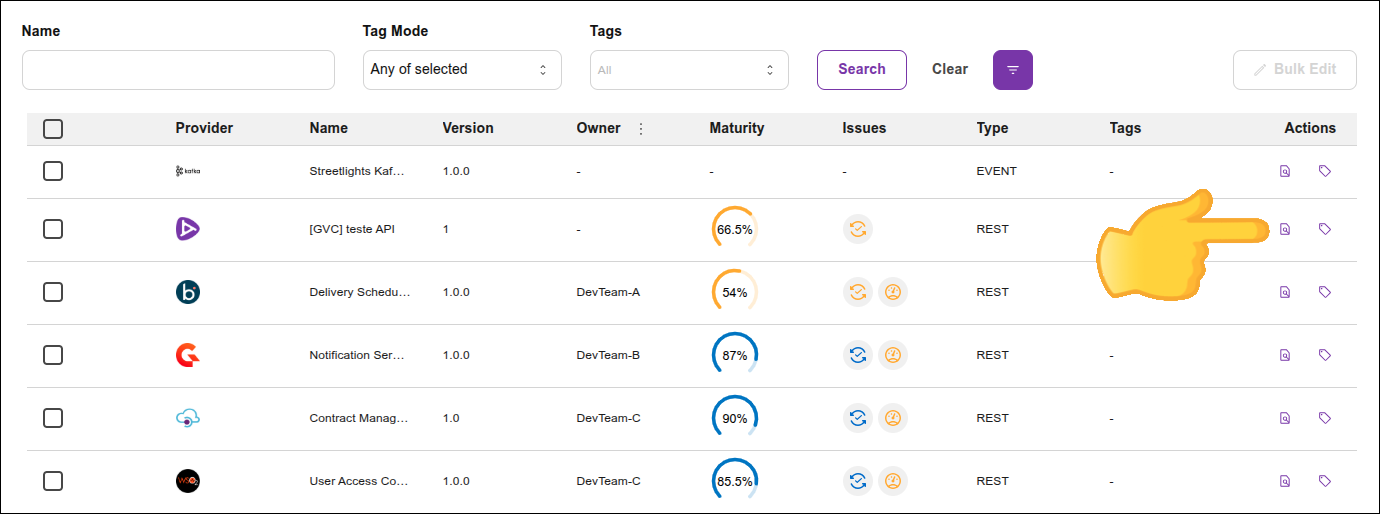1380x514 pixels.
Task: Click the 90% maturity gauge
Action: [x=734, y=418]
